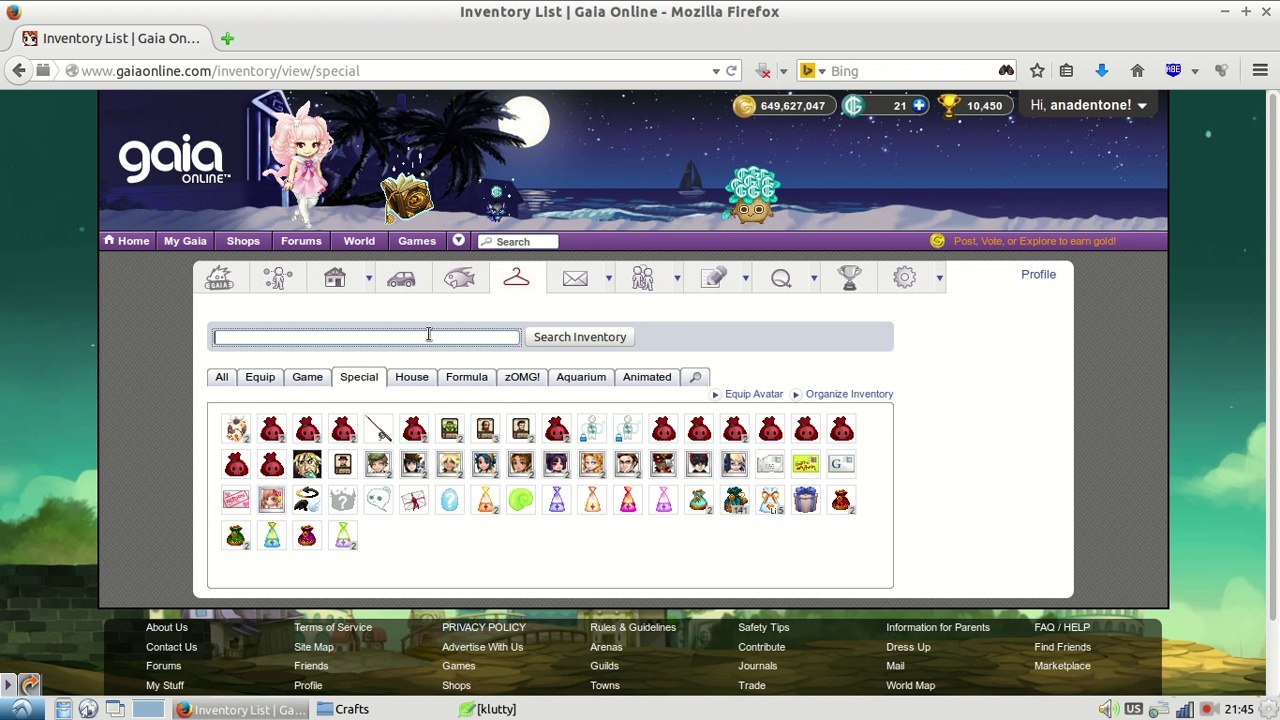Open the journal pencil tab icon
The height and width of the screenshot is (720, 1280).
pyautogui.click(x=713, y=278)
